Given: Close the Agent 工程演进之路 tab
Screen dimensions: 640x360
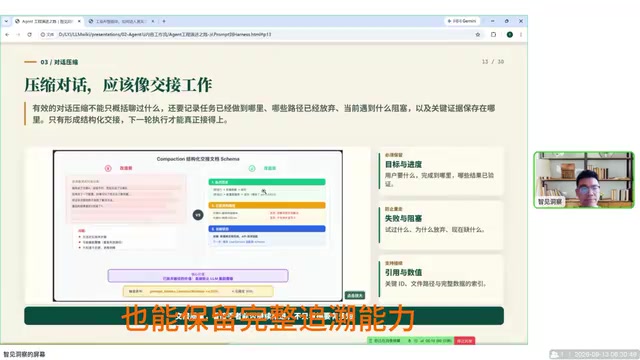Looking at the screenshot, I should coord(79,21).
